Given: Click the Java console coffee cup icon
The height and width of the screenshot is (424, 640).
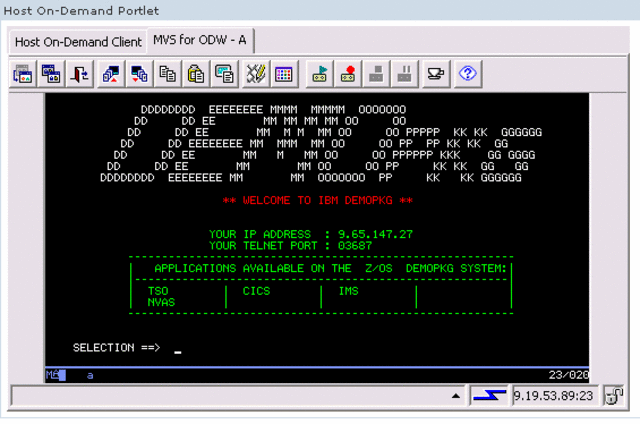Looking at the screenshot, I should (436, 74).
